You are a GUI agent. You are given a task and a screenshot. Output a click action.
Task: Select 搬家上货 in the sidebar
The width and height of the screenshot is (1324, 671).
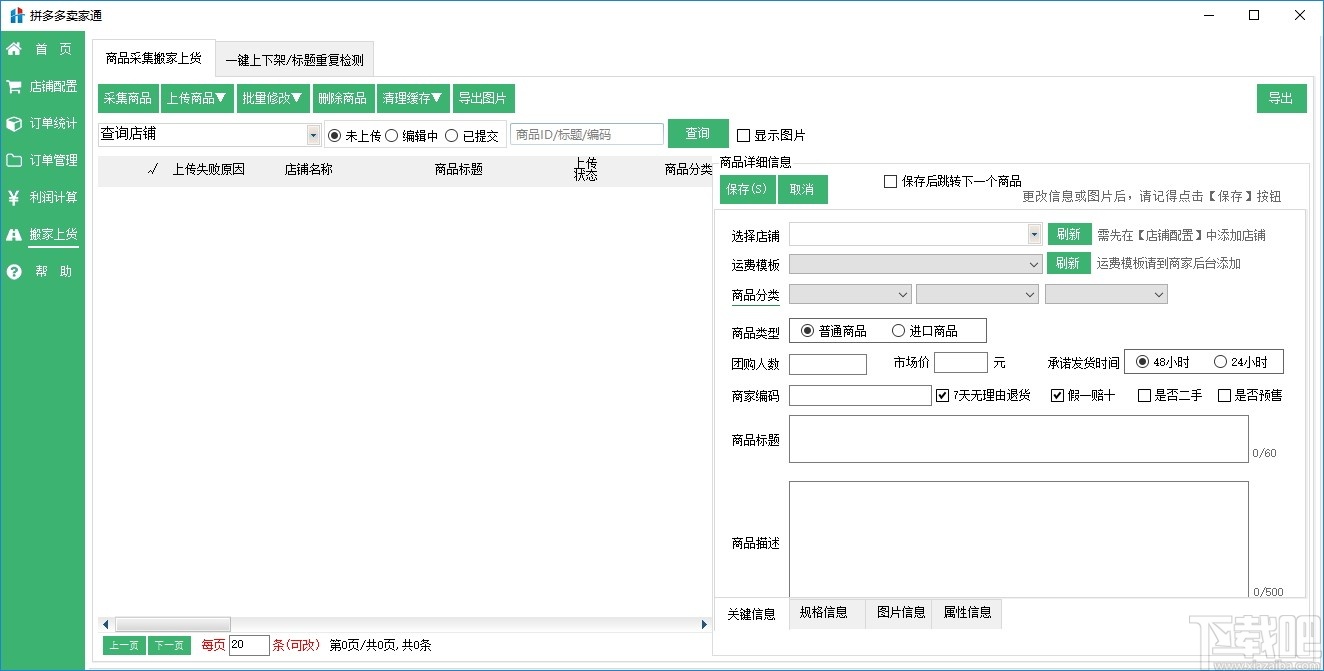coord(42,234)
